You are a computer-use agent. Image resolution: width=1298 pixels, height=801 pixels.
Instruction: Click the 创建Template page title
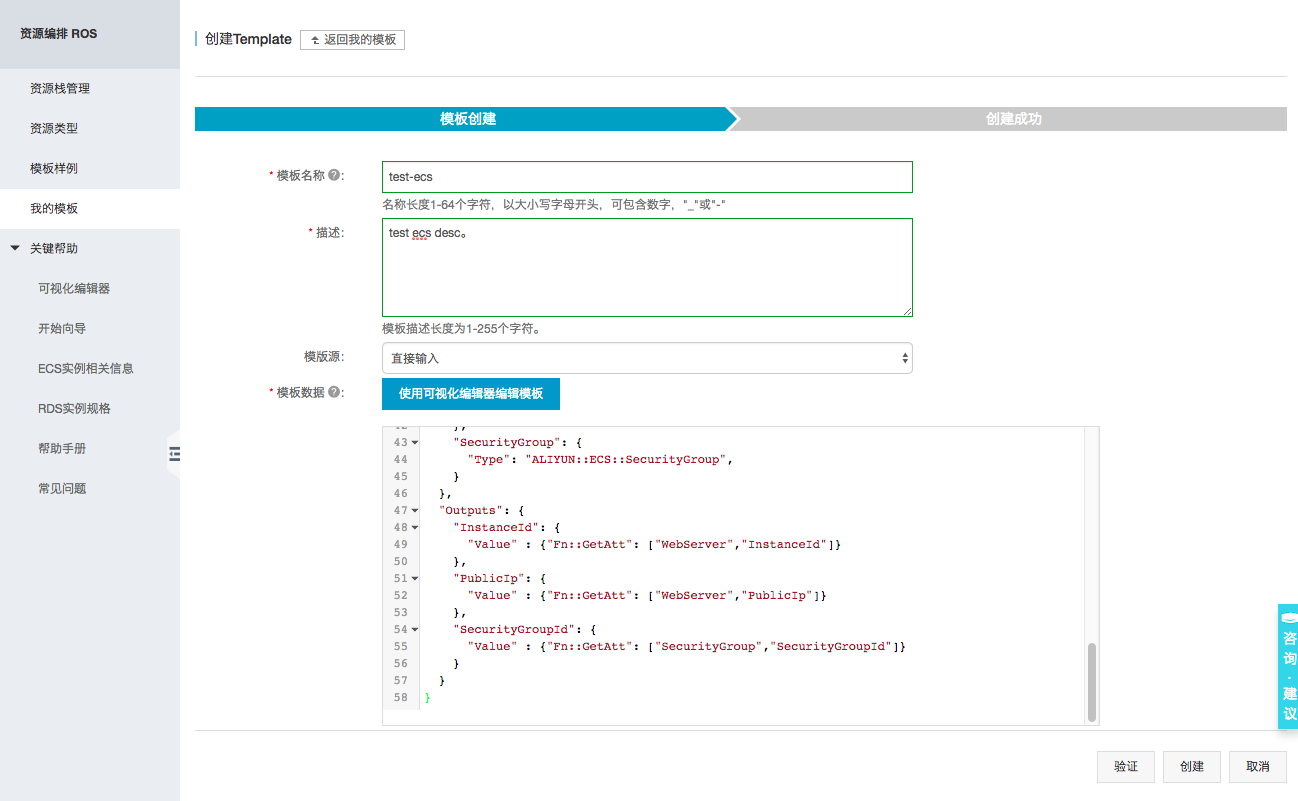[248, 39]
